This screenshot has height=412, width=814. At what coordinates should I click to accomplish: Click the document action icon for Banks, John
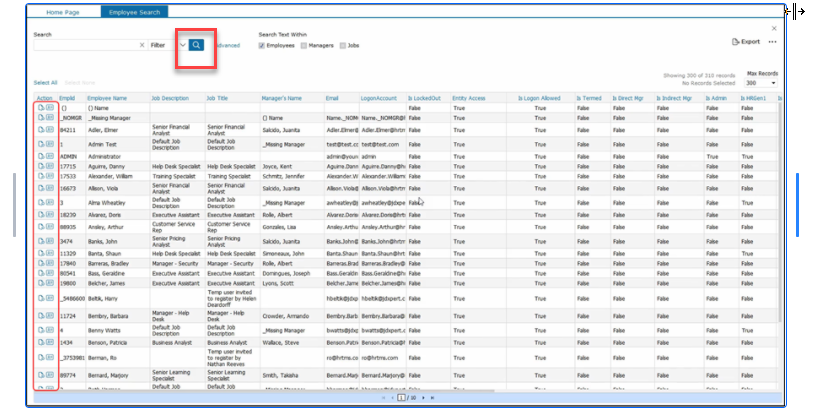click(x=40, y=241)
